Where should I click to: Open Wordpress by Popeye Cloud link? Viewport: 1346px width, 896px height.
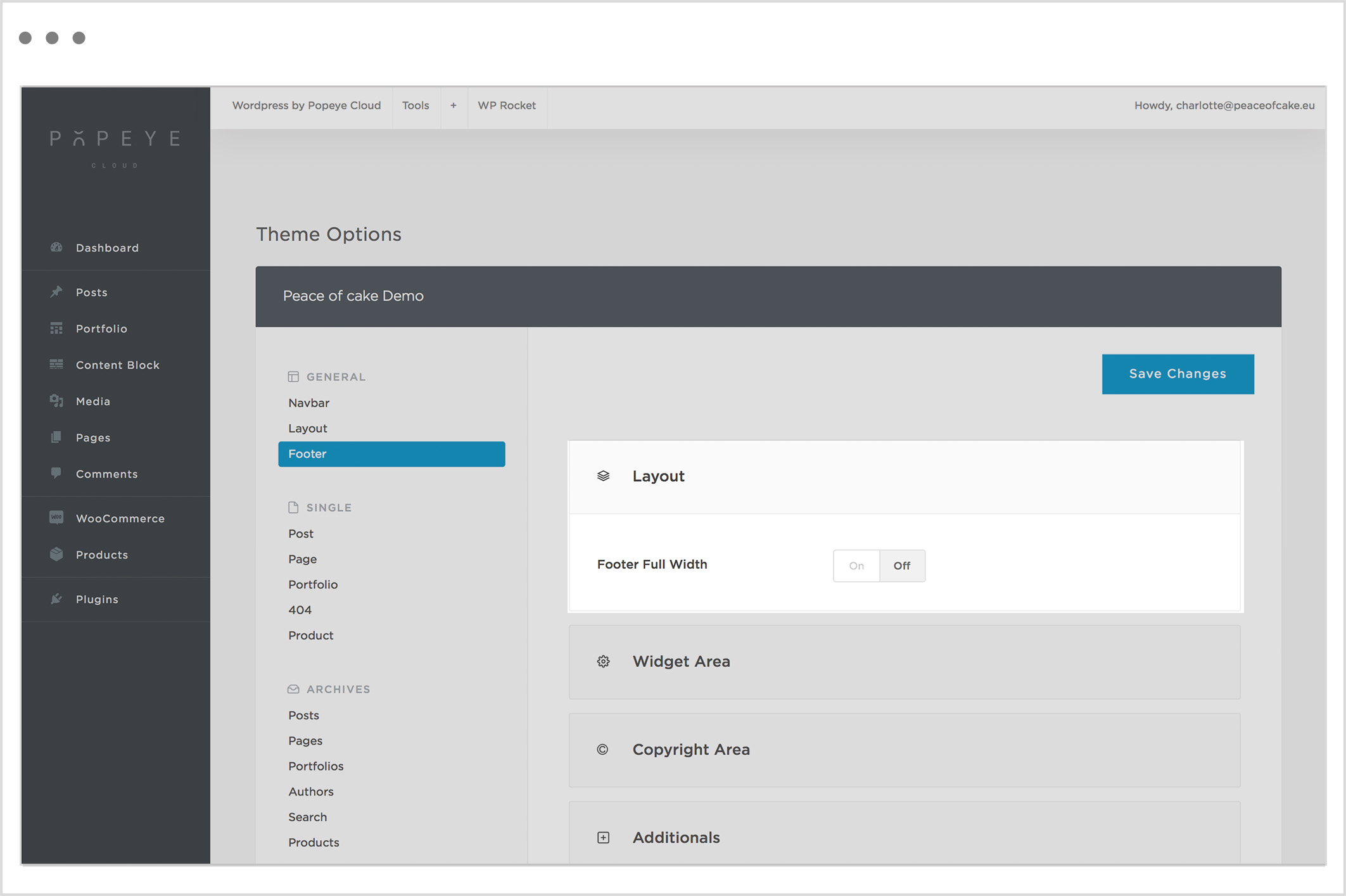307,105
